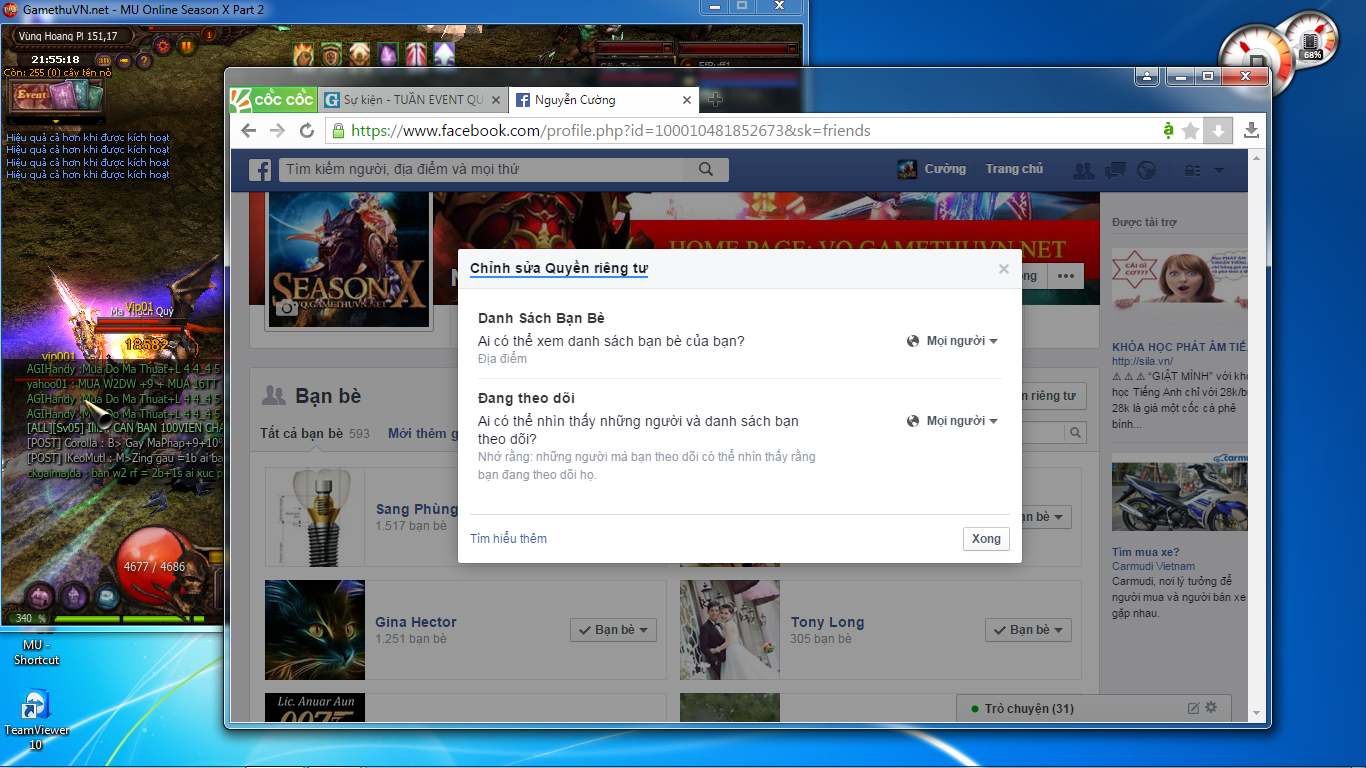Click the Xong button

click(x=986, y=539)
